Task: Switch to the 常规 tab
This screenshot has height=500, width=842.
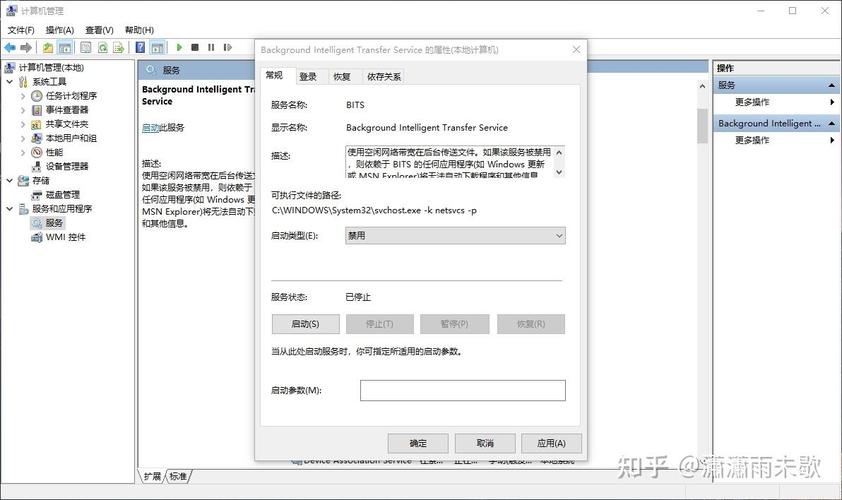Action: [x=274, y=75]
